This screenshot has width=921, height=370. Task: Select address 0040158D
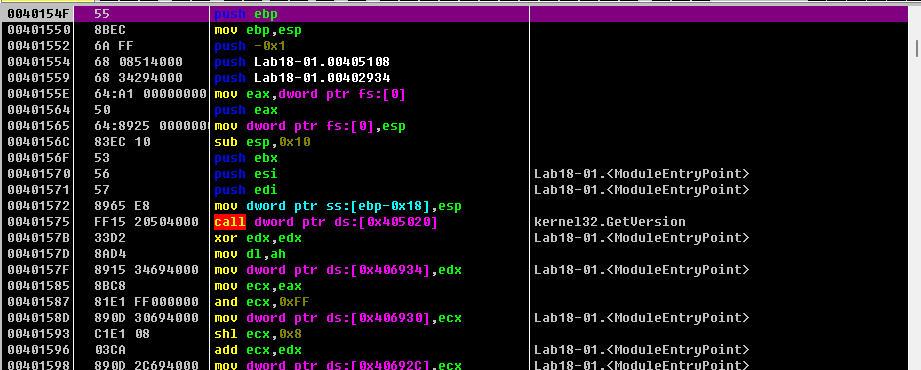[x=39, y=318]
